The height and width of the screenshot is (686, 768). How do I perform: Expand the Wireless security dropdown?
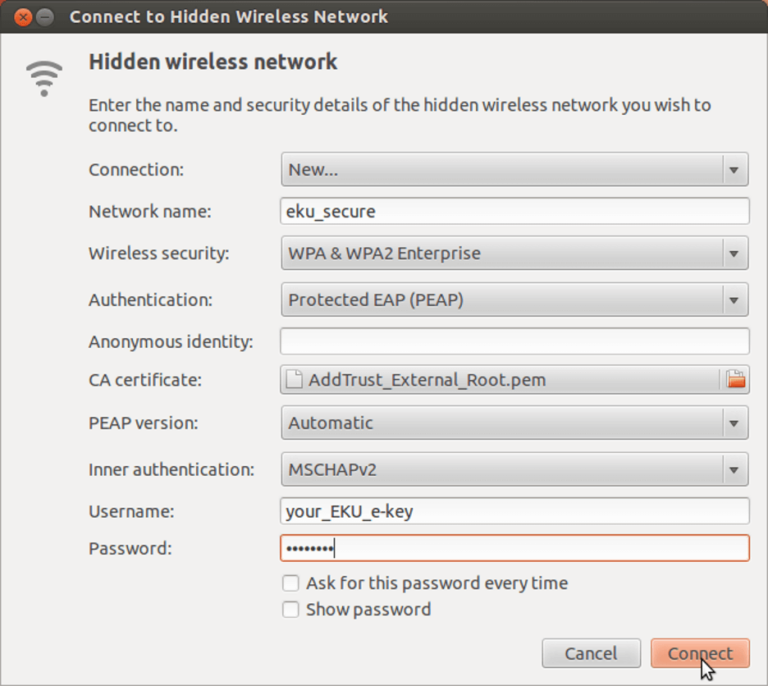[x=514, y=254]
